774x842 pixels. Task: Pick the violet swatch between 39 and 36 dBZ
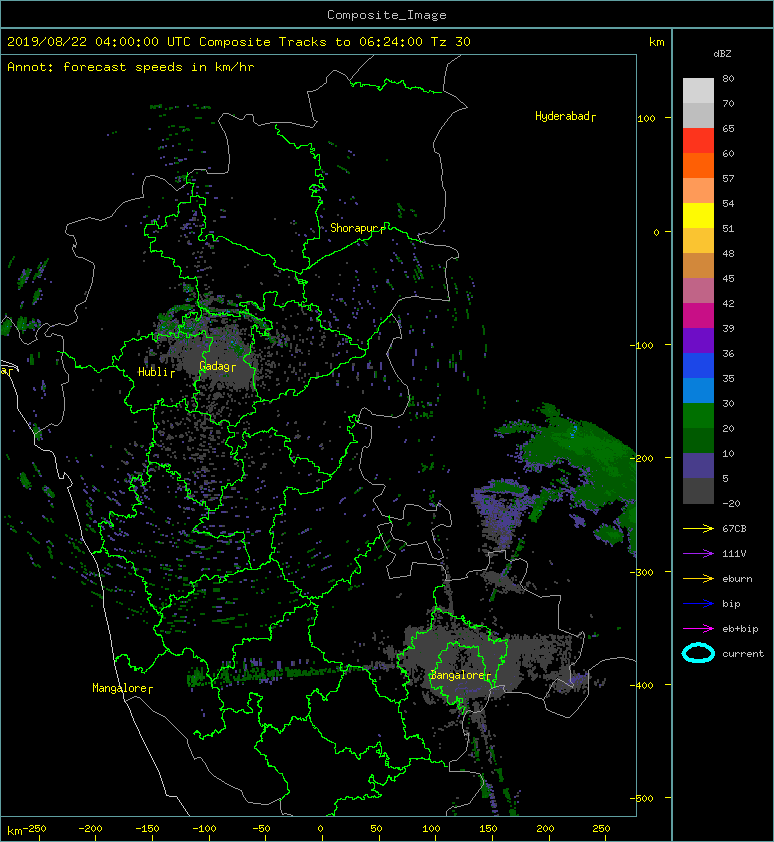pos(698,340)
